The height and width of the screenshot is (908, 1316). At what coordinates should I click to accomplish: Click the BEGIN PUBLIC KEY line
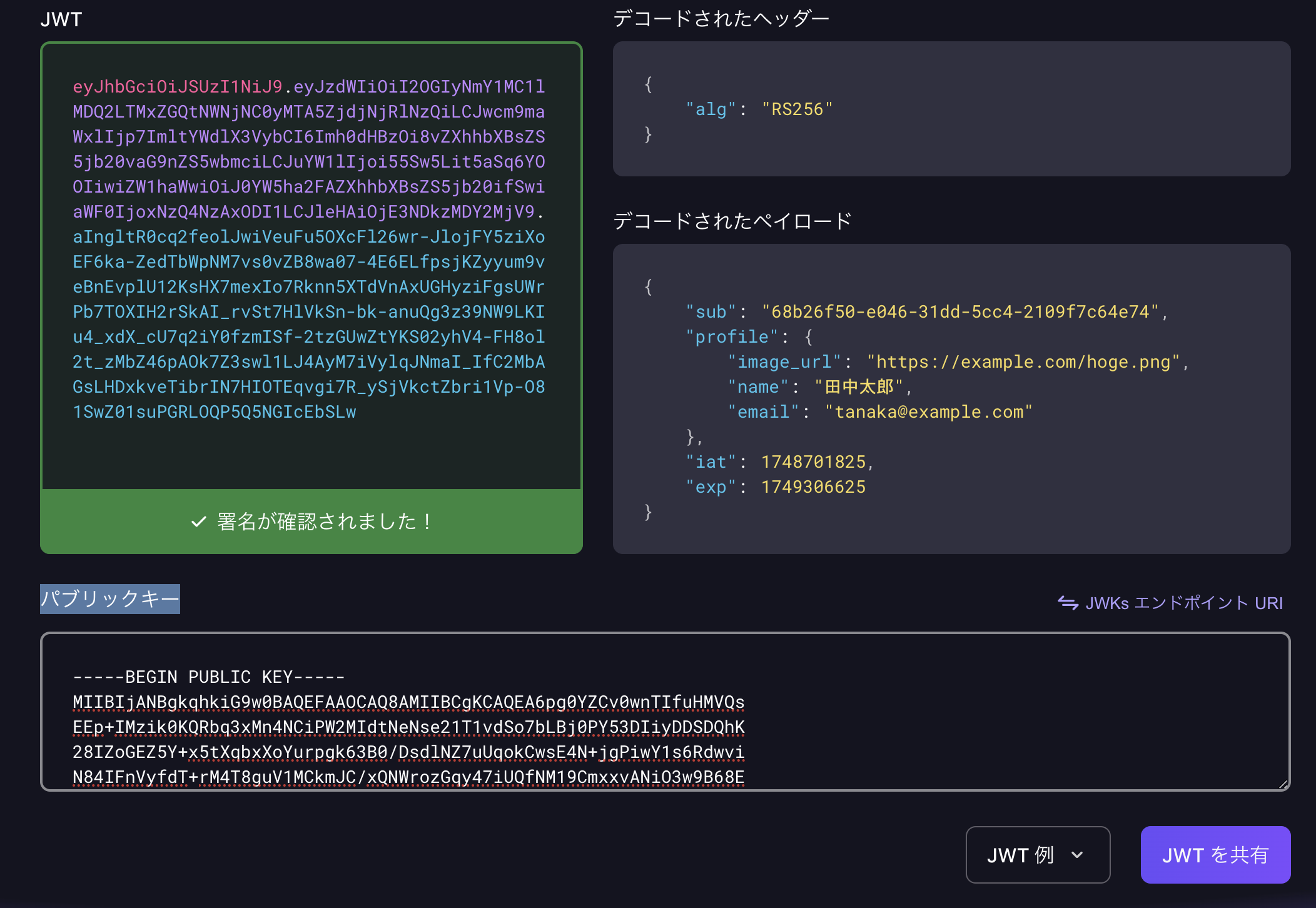[209, 677]
